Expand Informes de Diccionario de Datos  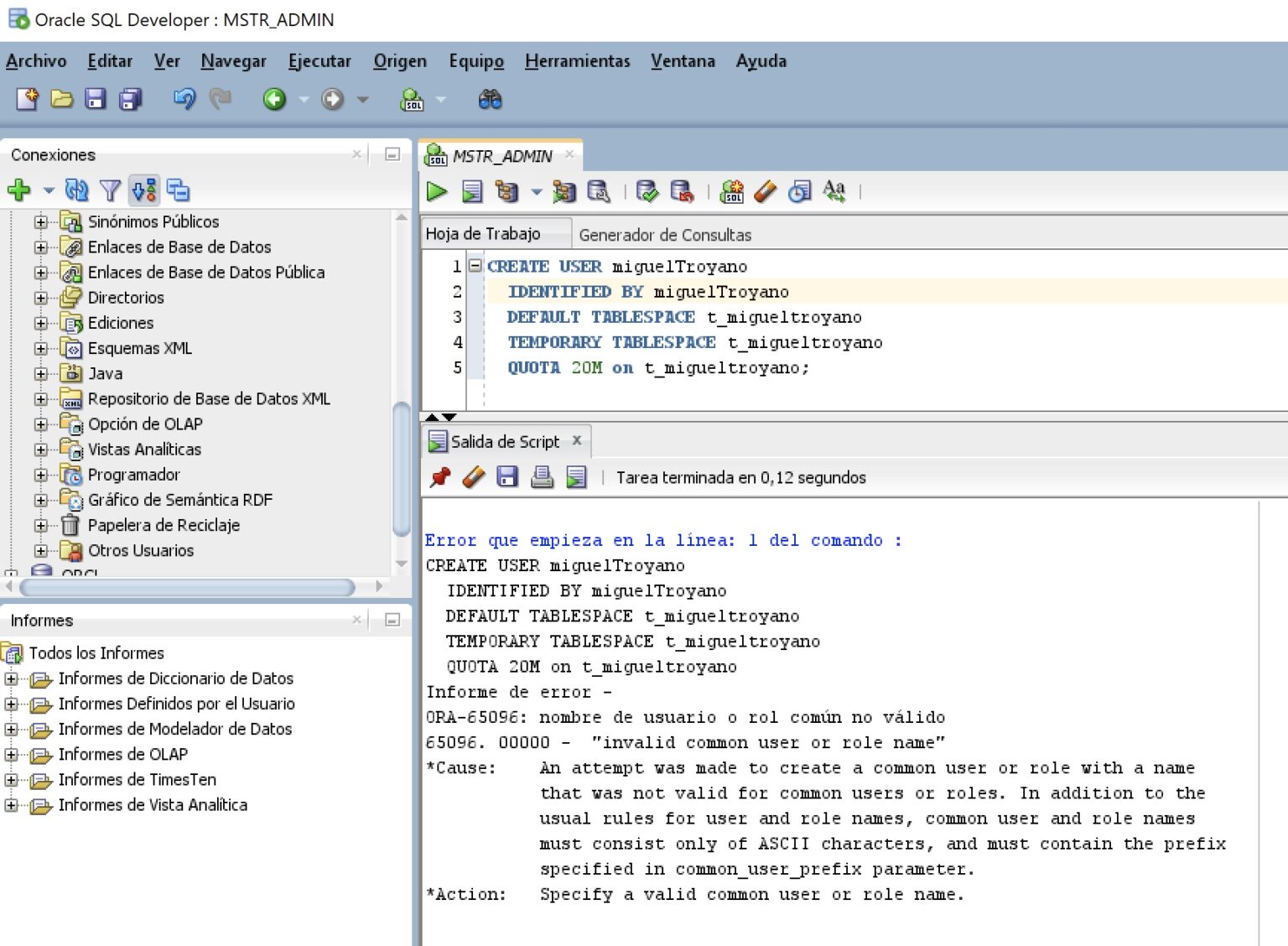(11, 678)
